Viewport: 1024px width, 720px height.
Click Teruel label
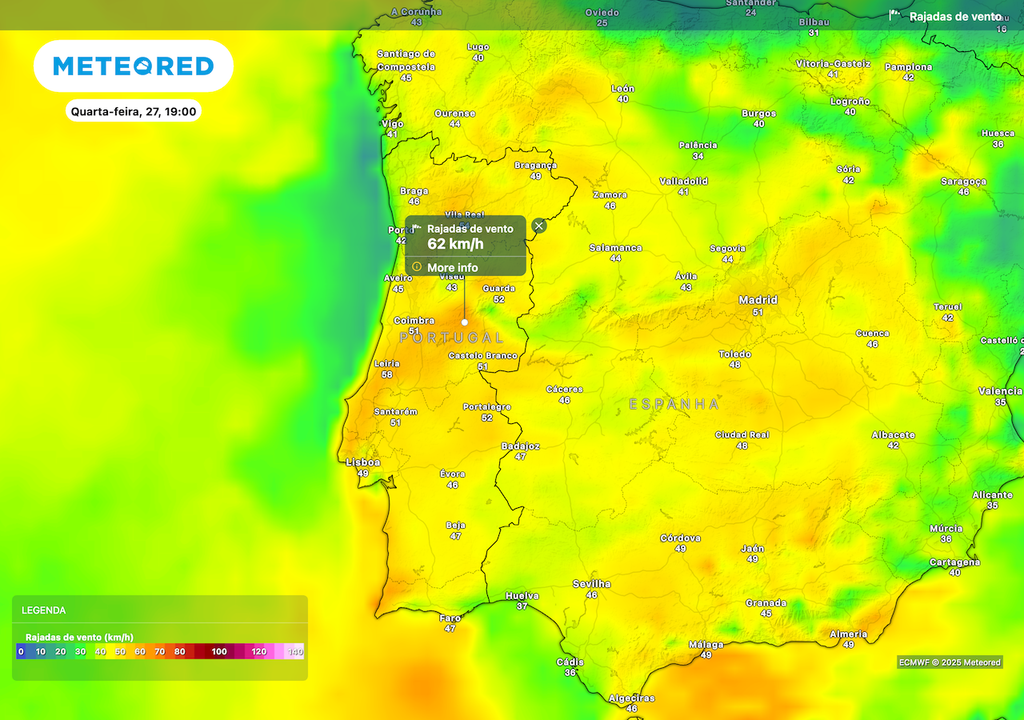click(x=948, y=307)
